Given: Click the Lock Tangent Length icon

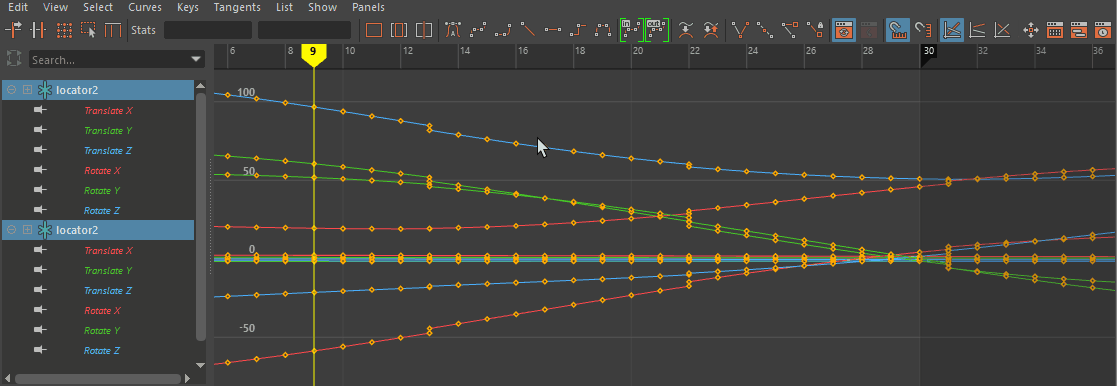Looking at the screenshot, I should (x=815, y=30).
